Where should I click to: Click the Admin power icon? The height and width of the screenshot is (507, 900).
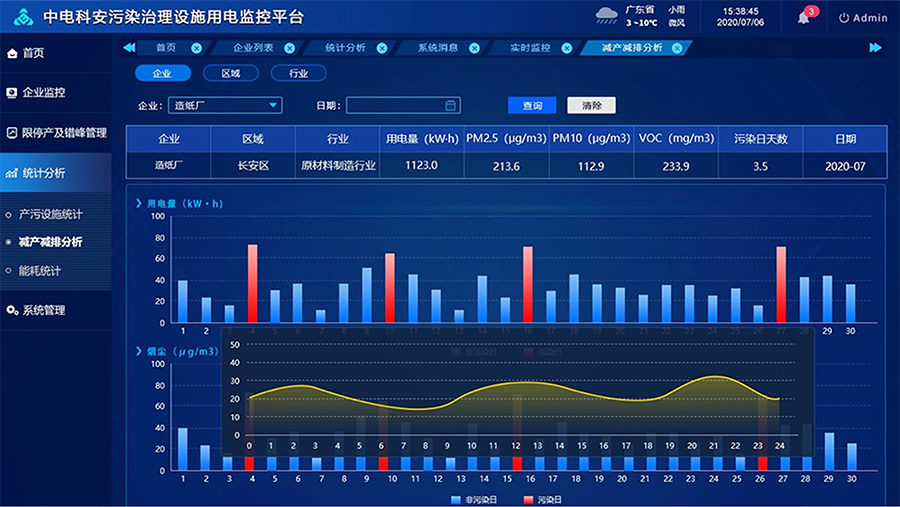pos(844,18)
